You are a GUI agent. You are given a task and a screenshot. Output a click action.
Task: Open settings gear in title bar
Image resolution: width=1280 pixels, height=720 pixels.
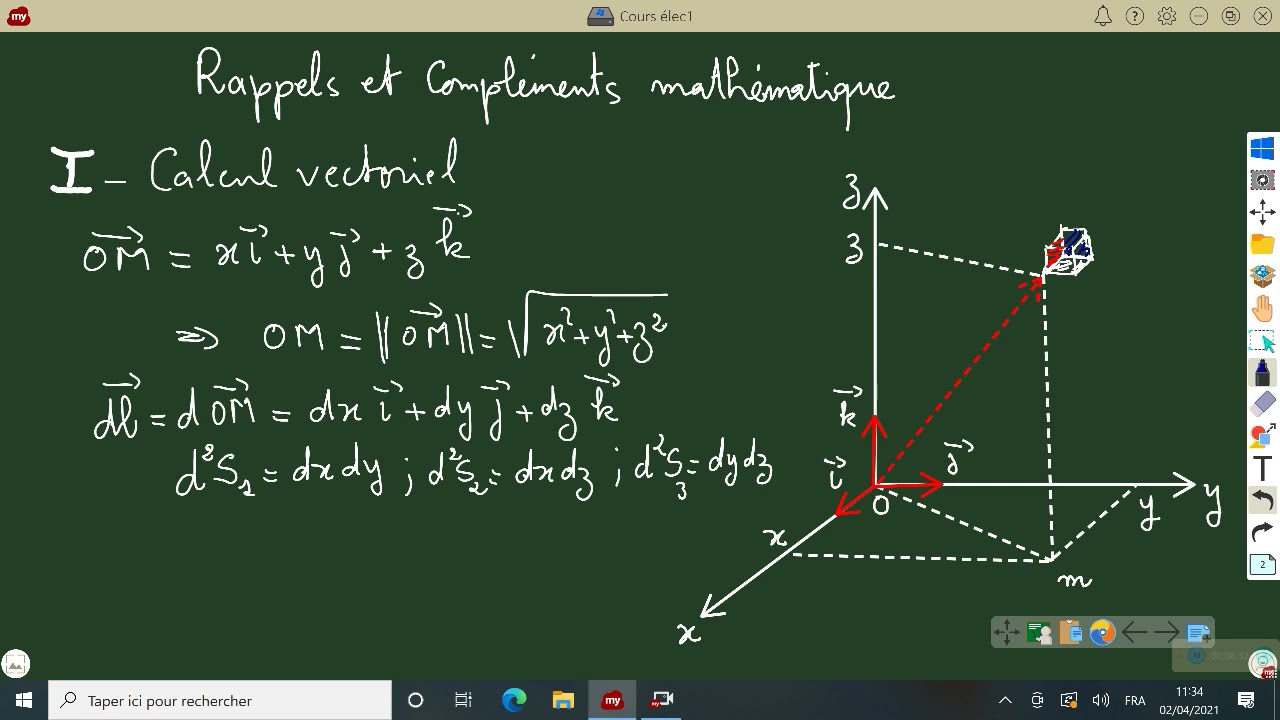(x=1167, y=16)
